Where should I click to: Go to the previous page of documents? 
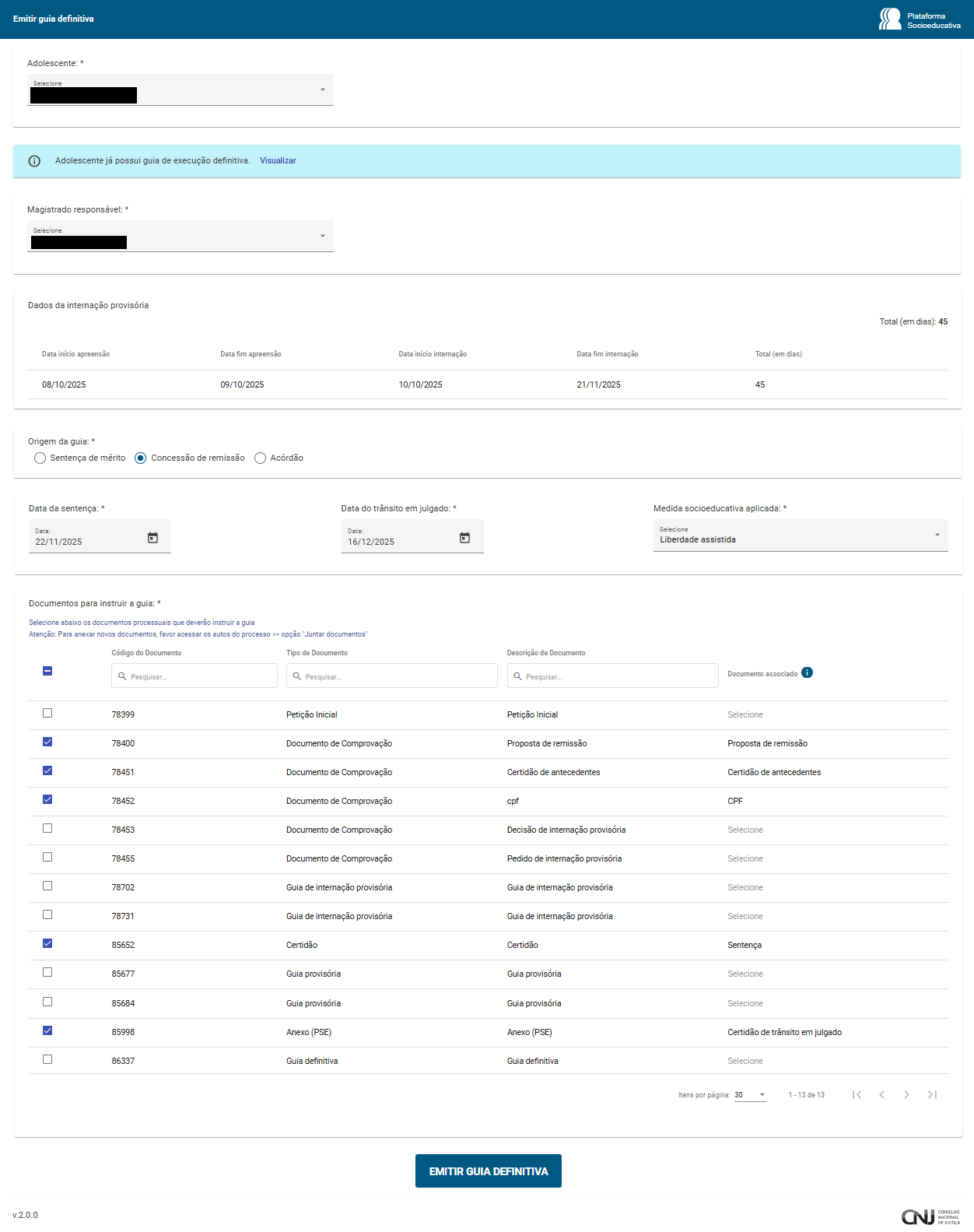pyautogui.click(x=881, y=1095)
